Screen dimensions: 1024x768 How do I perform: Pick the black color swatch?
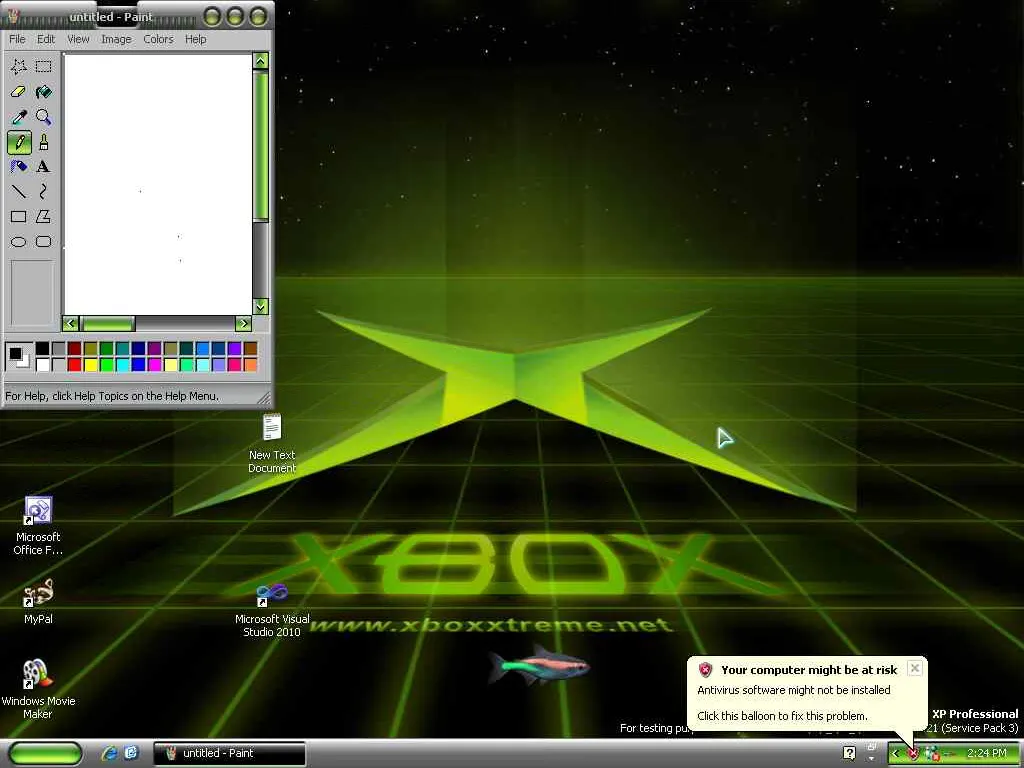[42, 349]
